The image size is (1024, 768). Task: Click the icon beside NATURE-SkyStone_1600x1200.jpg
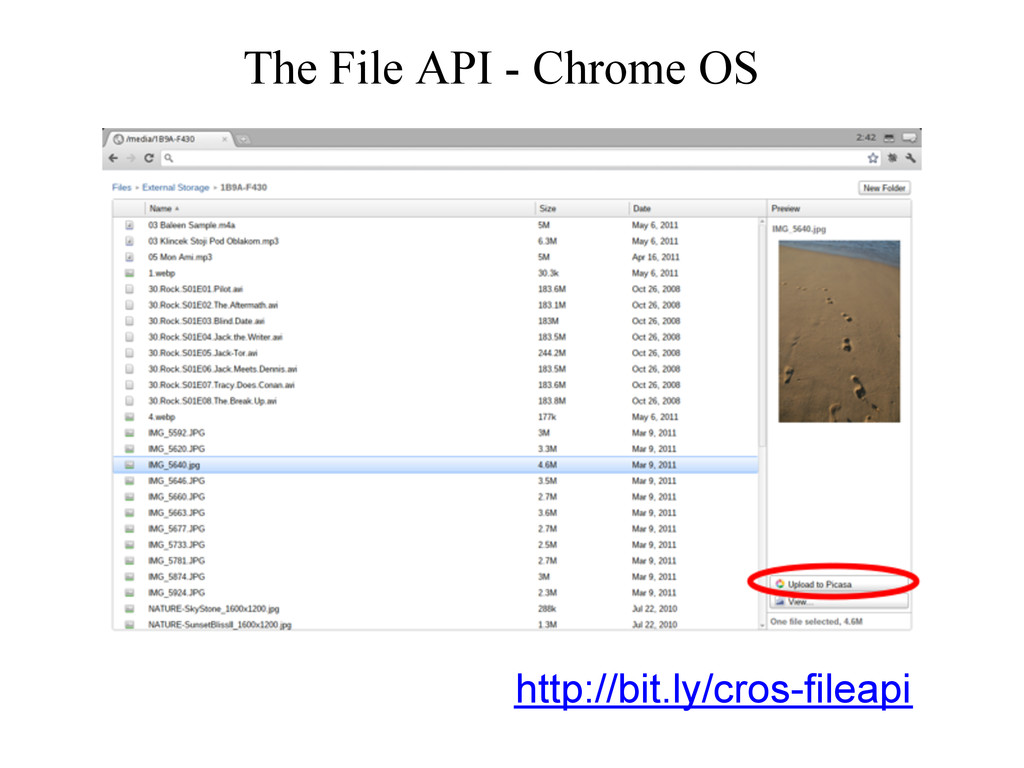(129, 609)
